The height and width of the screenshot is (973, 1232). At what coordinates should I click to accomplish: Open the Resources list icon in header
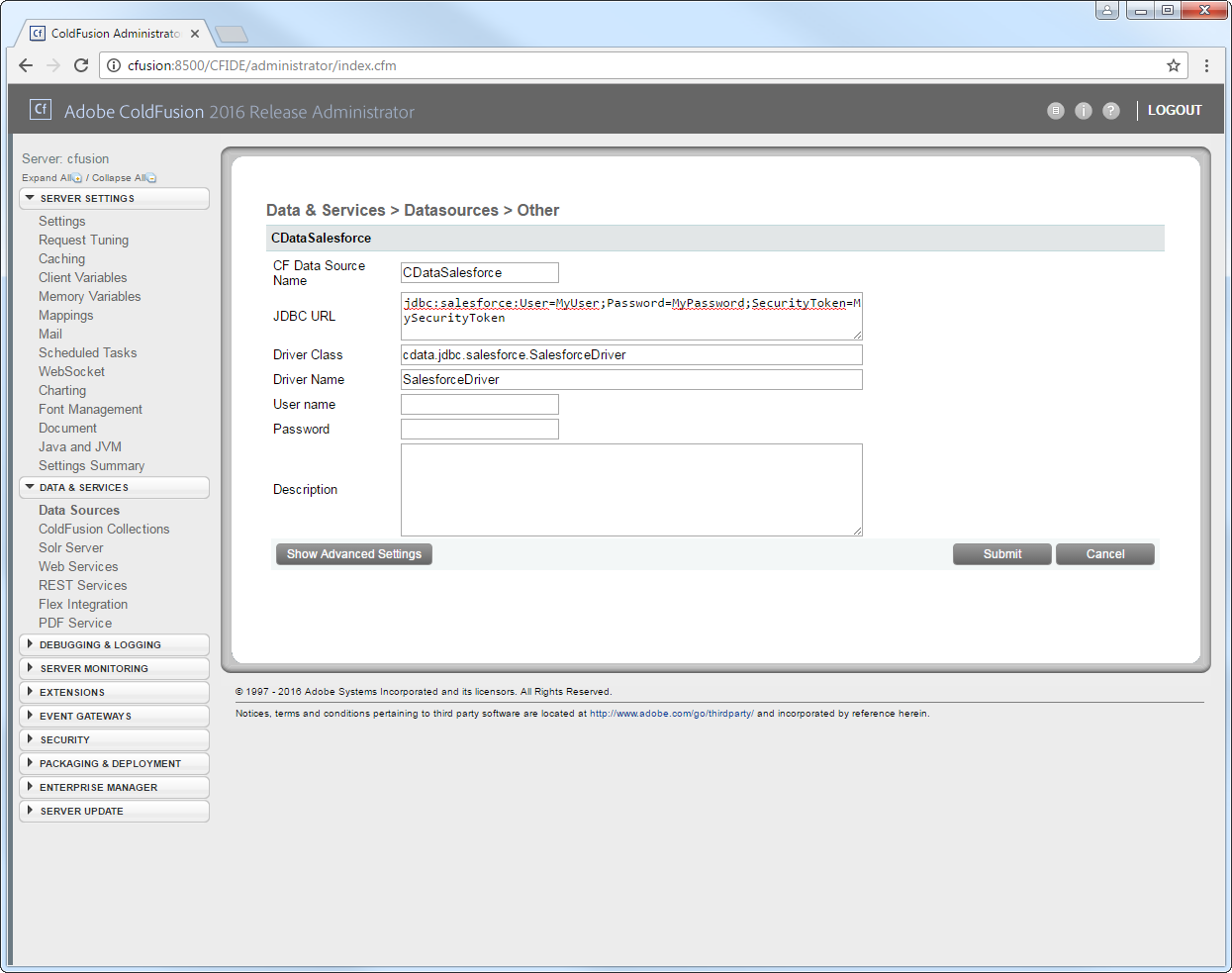point(1056,111)
